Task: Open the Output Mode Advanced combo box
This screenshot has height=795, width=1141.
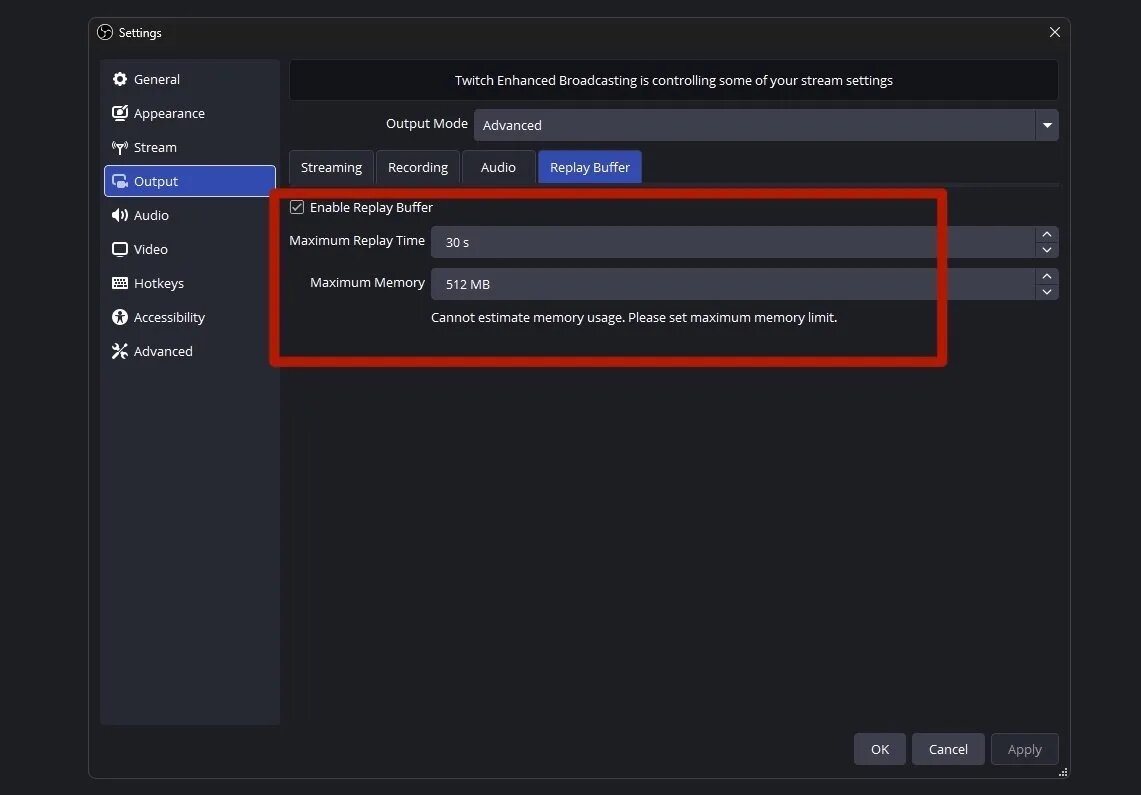Action: pyautogui.click(x=766, y=125)
